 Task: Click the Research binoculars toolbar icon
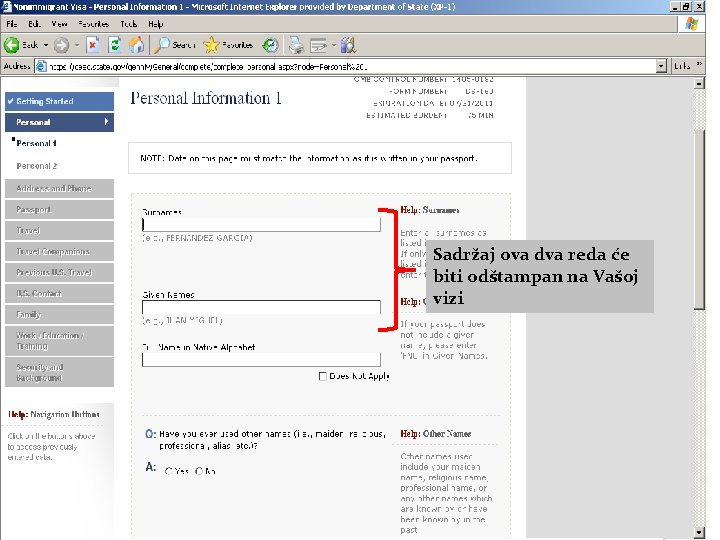pyautogui.click(x=349, y=45)
